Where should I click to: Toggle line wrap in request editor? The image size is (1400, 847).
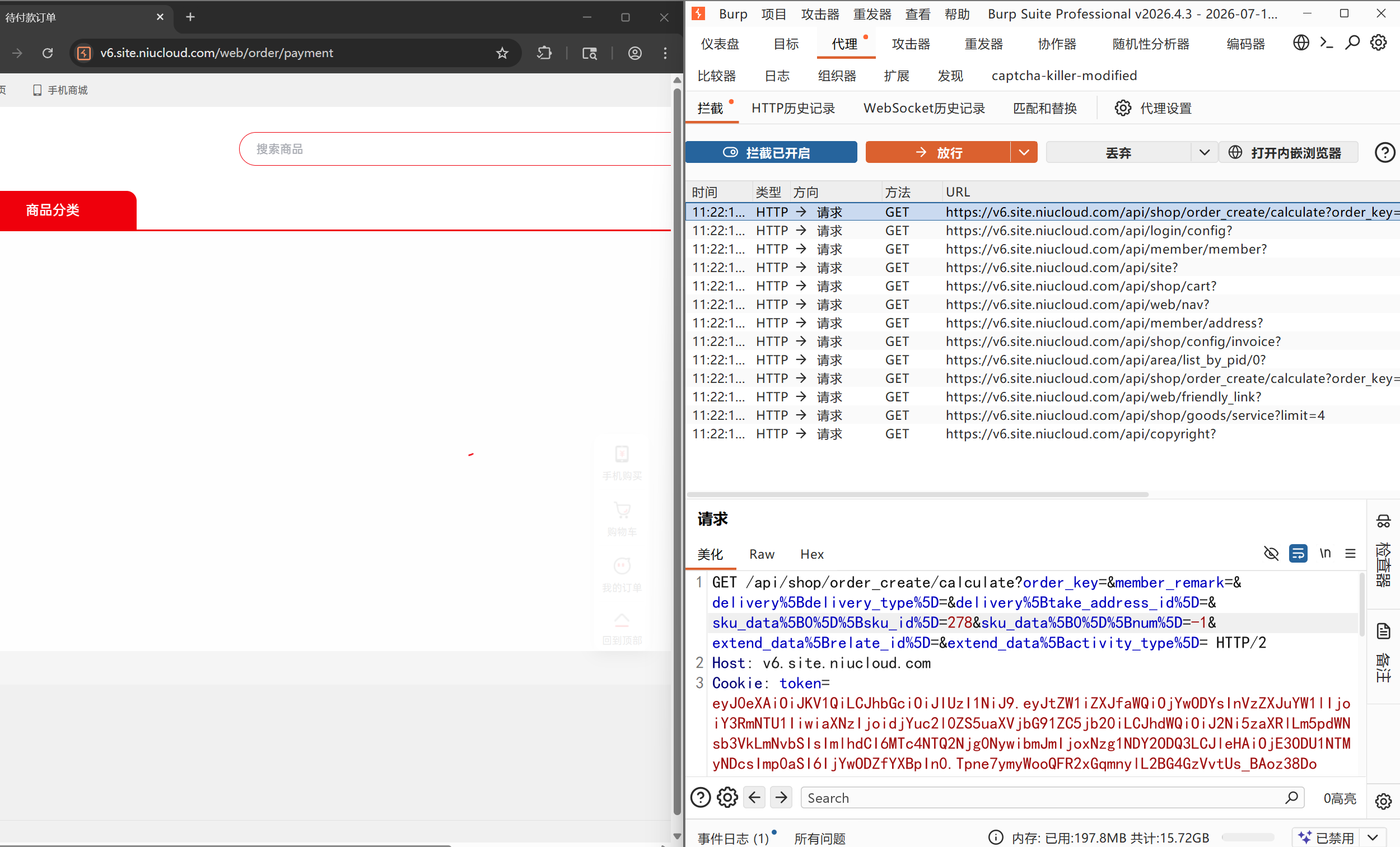click(x=1298, y=553)
